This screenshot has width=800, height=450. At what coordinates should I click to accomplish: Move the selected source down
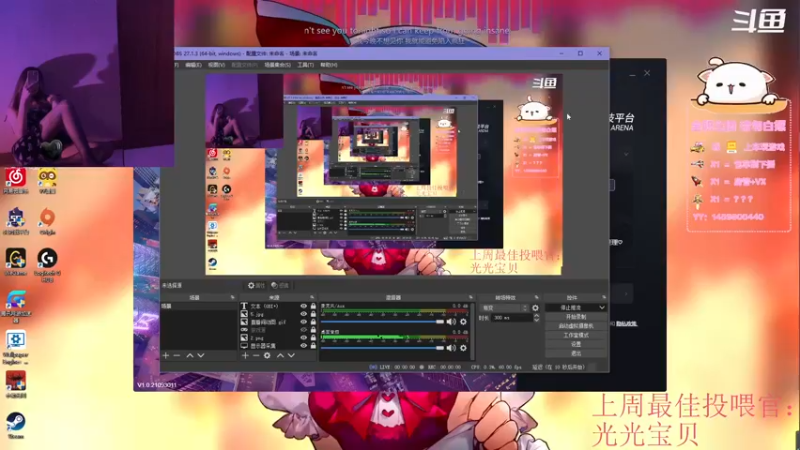tap(291, 355)
